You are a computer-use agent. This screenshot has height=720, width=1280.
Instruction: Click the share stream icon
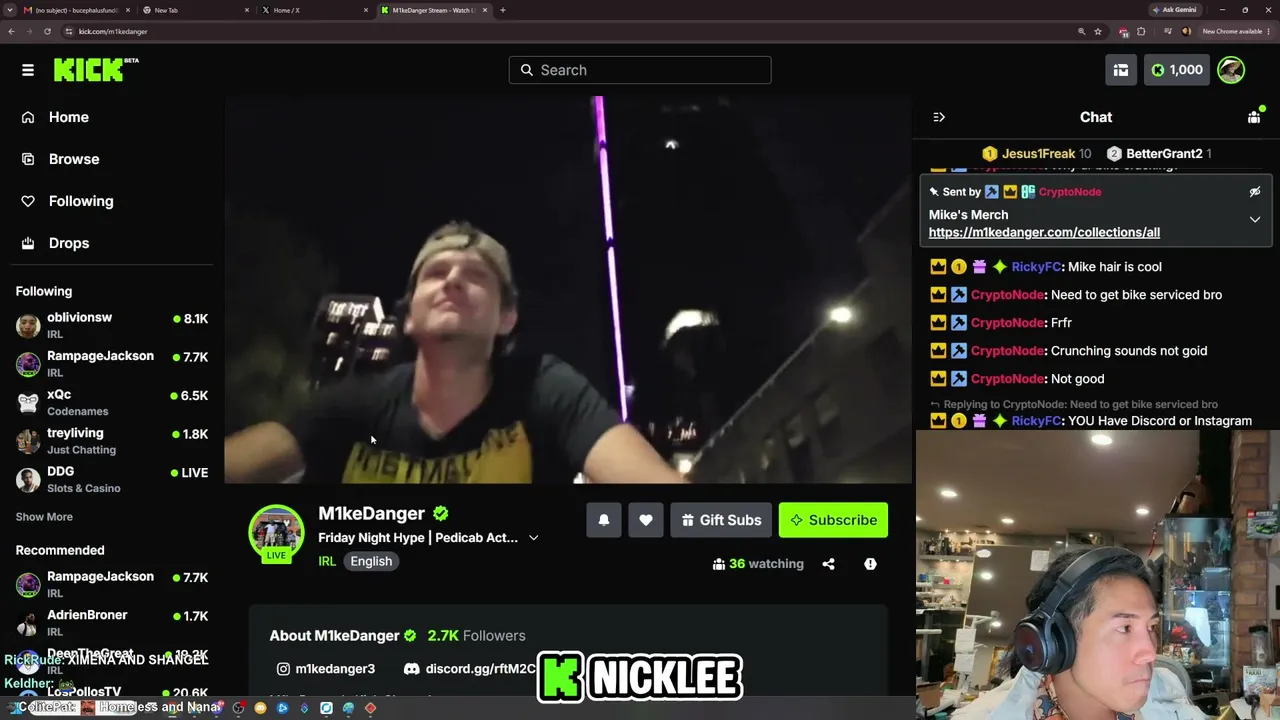[828, 564]
